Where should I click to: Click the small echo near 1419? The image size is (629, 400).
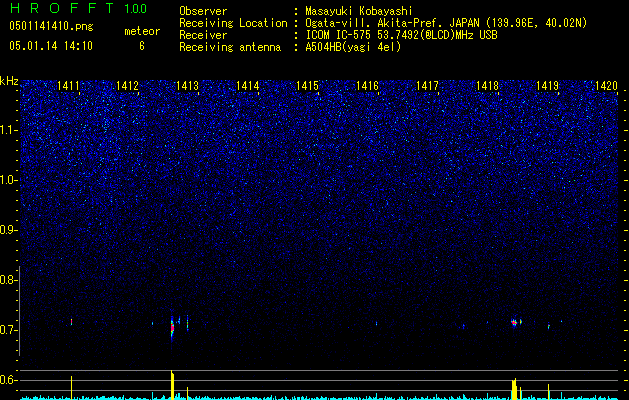pyautogui.click(x=548, y=327)
